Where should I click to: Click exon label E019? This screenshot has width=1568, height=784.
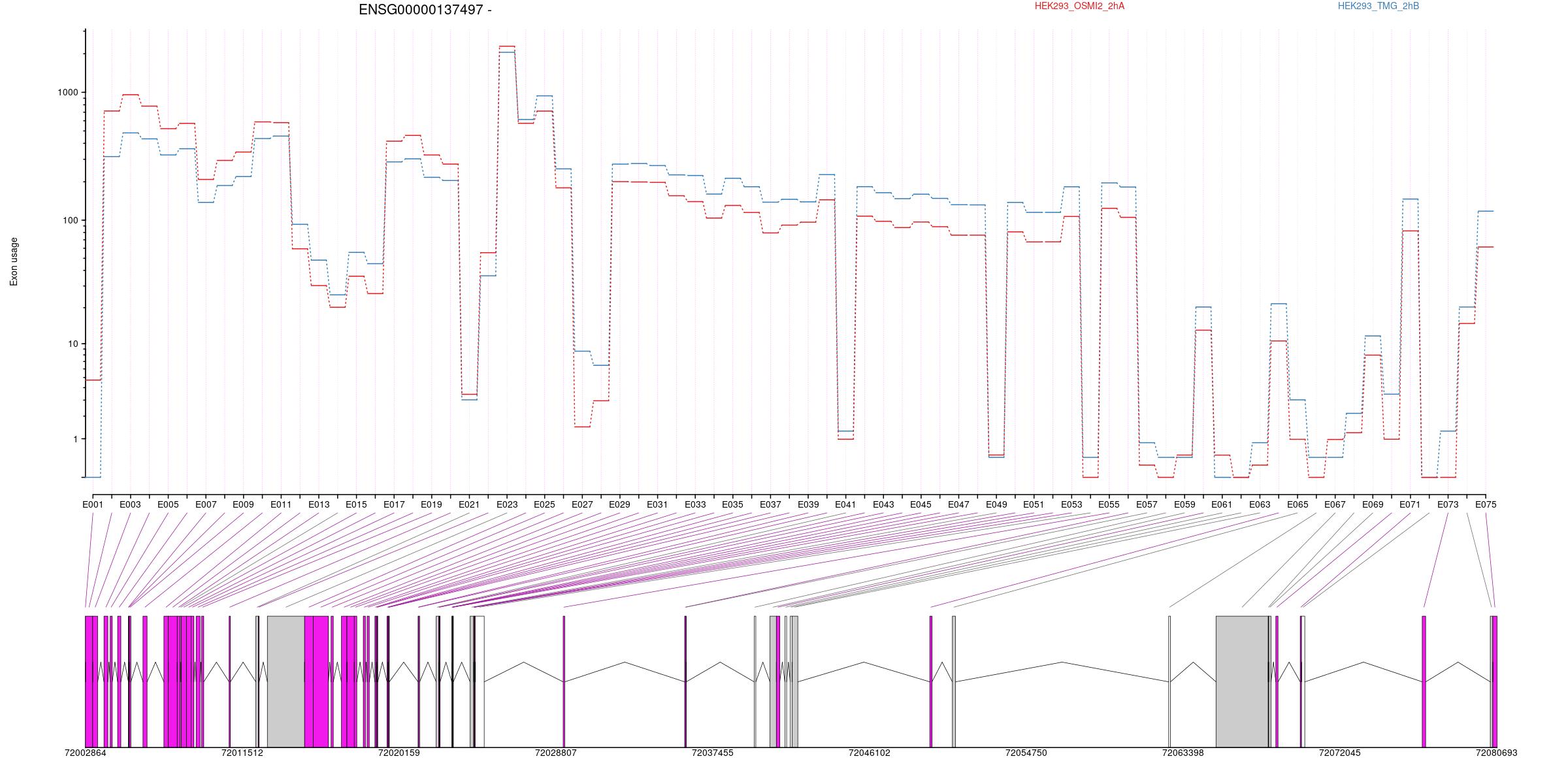pos(431,504)
